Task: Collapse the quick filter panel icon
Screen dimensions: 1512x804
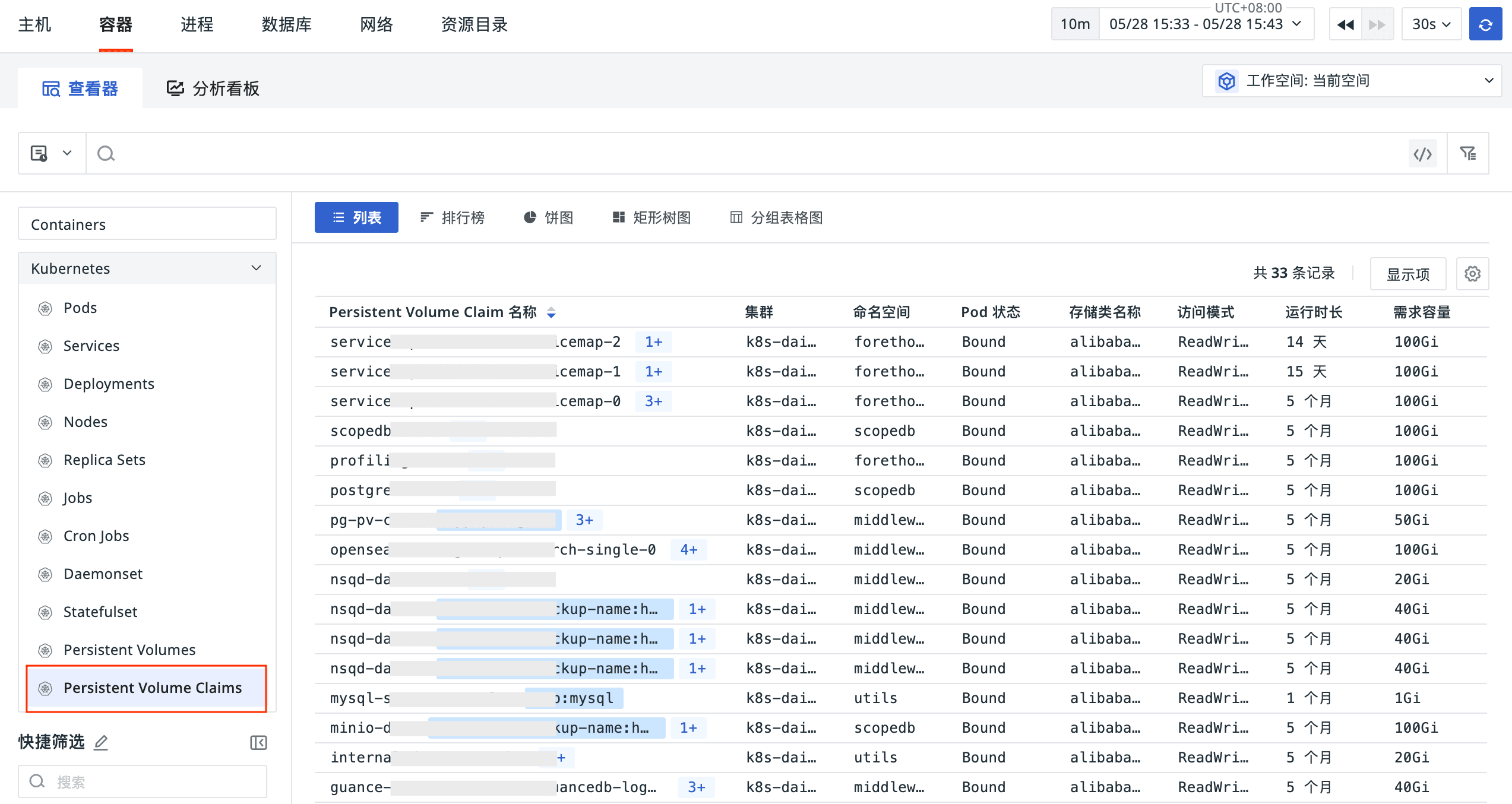Action: 258,742
